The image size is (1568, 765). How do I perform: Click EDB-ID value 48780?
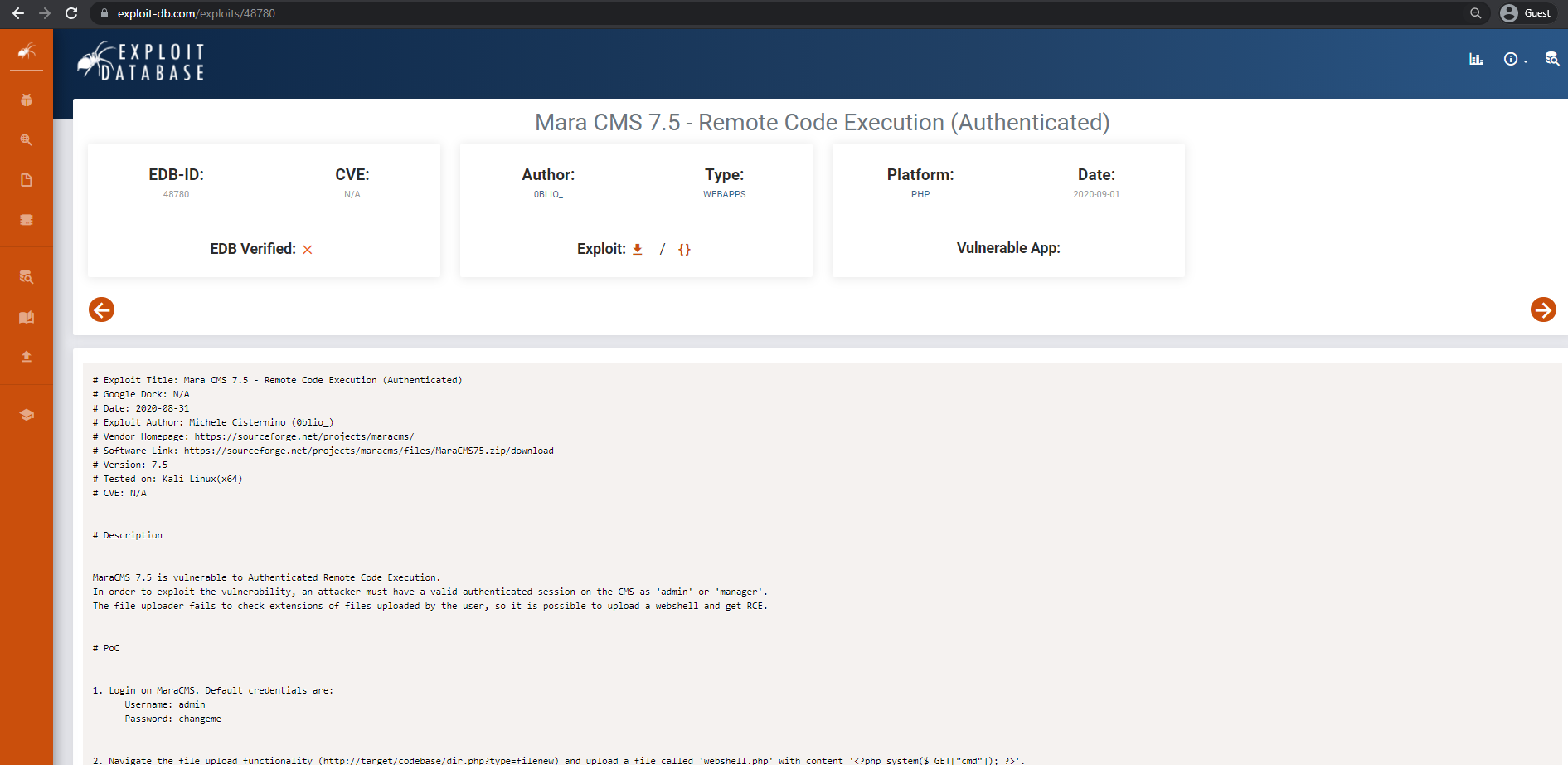176,194
